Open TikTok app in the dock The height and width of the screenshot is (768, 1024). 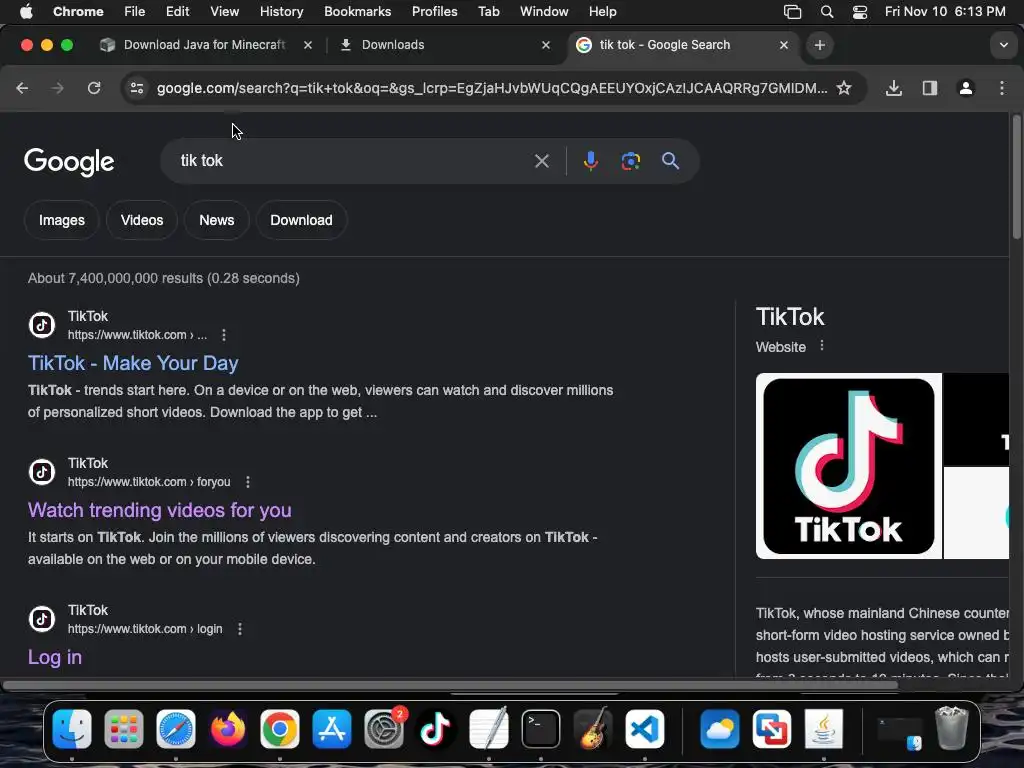coord(436,729)
